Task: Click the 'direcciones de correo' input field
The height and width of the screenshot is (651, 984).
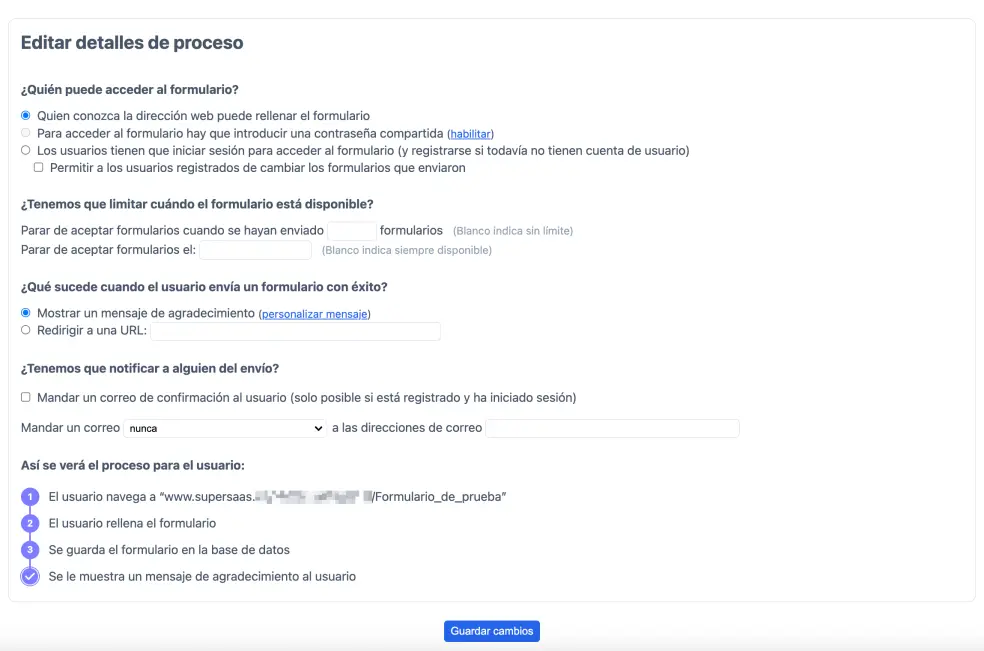Action: [x=612, y=428]
